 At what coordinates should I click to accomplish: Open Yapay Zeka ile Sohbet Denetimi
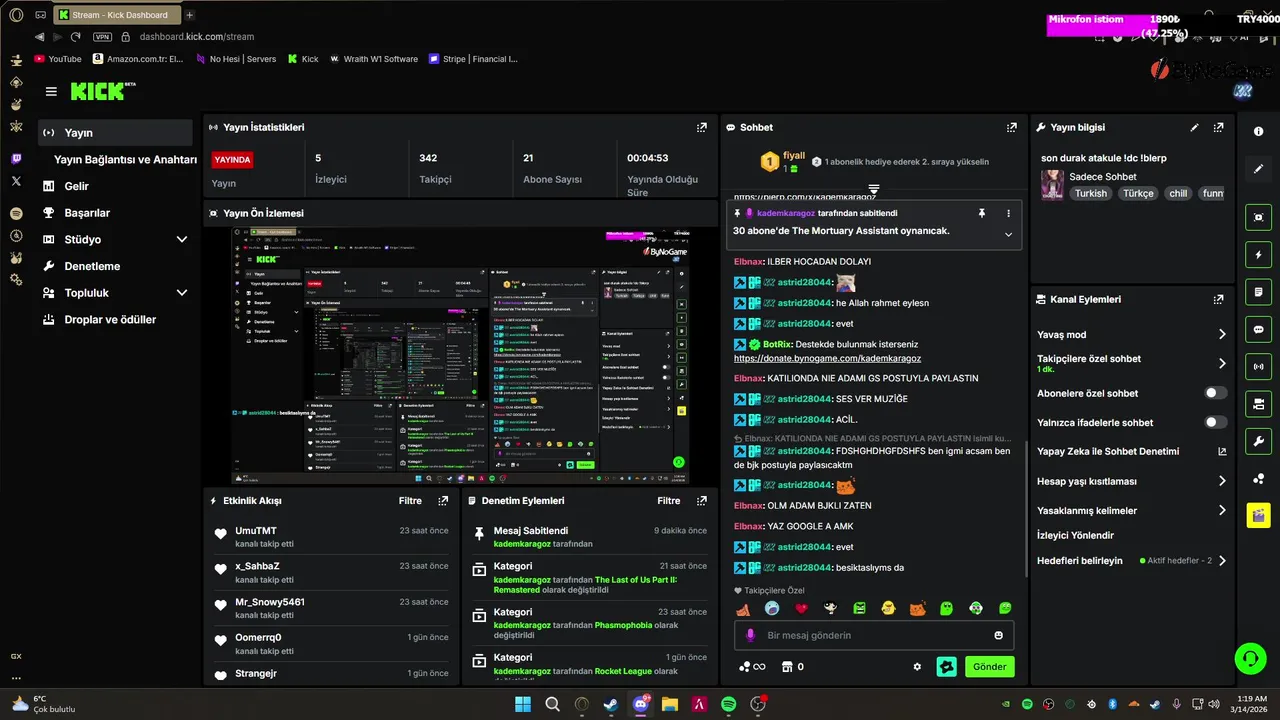[1131, 452]
